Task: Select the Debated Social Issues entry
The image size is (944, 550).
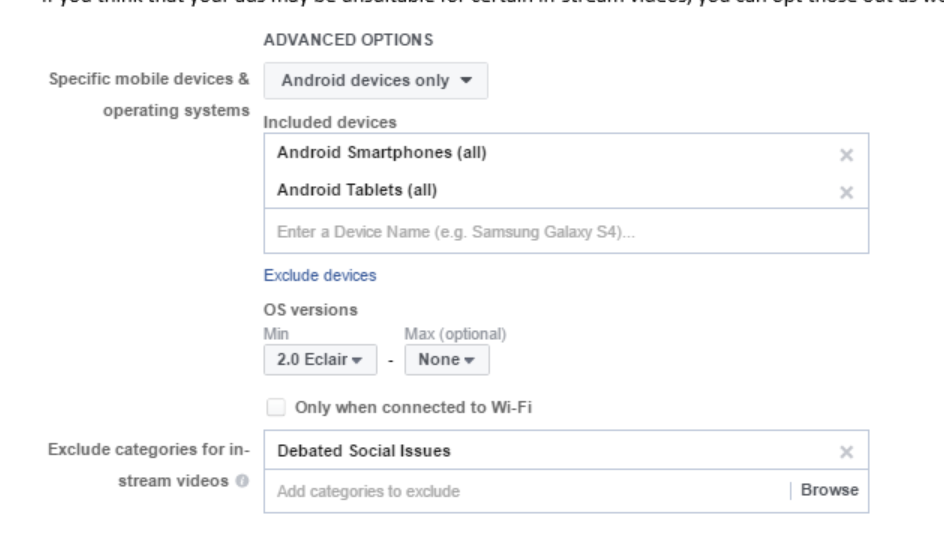Action: [x=364, y=451]
